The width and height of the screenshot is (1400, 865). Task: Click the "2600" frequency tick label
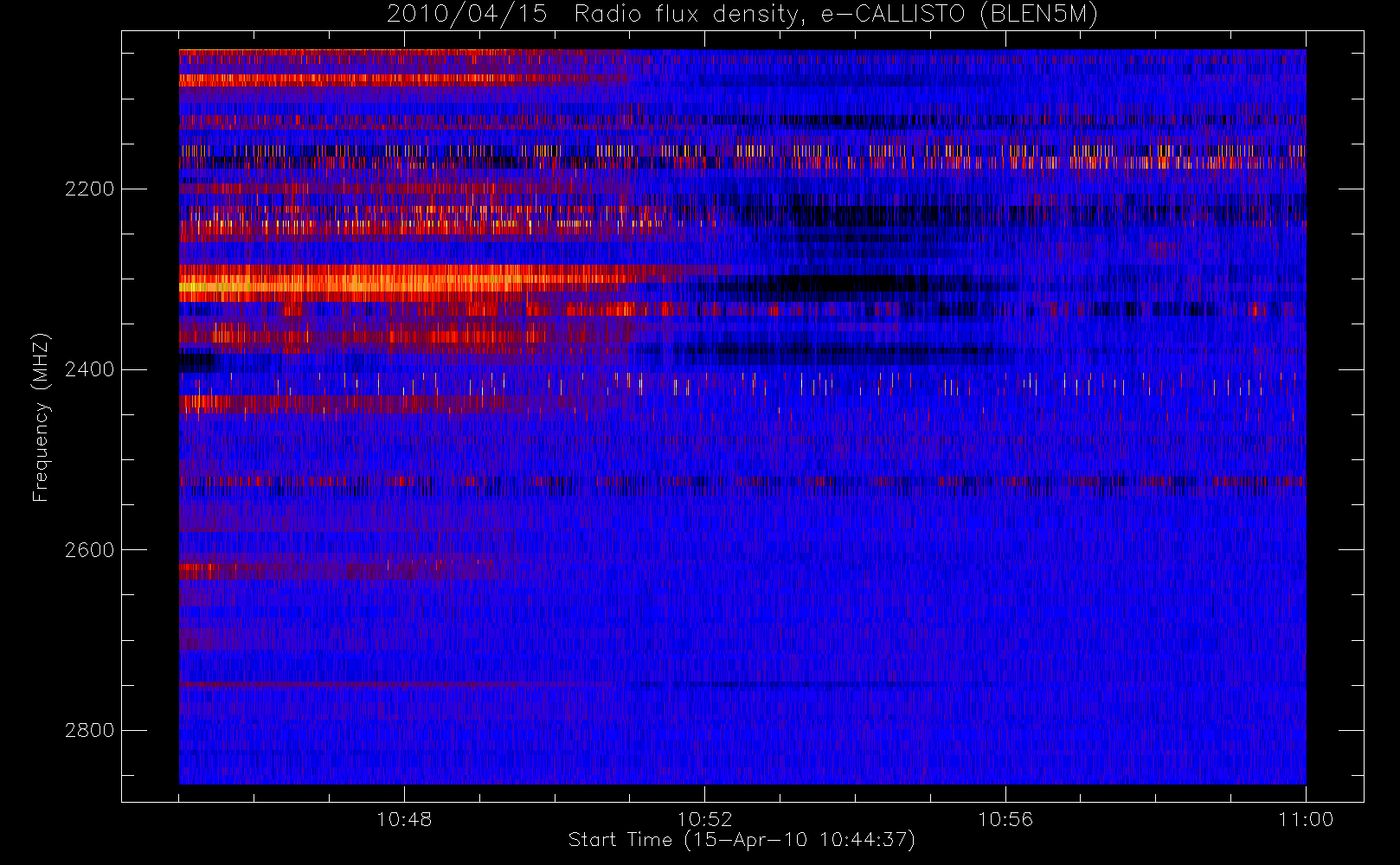click(x=89, y=550)
